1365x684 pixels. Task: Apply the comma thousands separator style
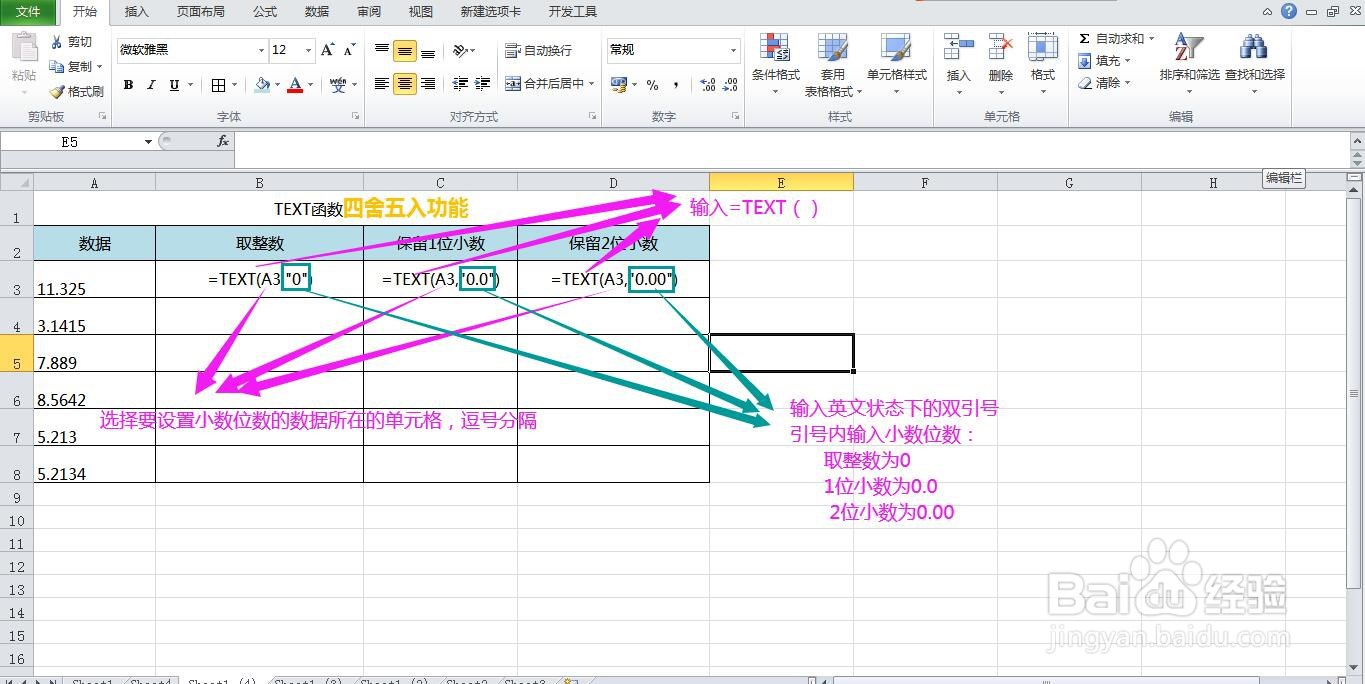pyautogui.click(x=676, y=85)
